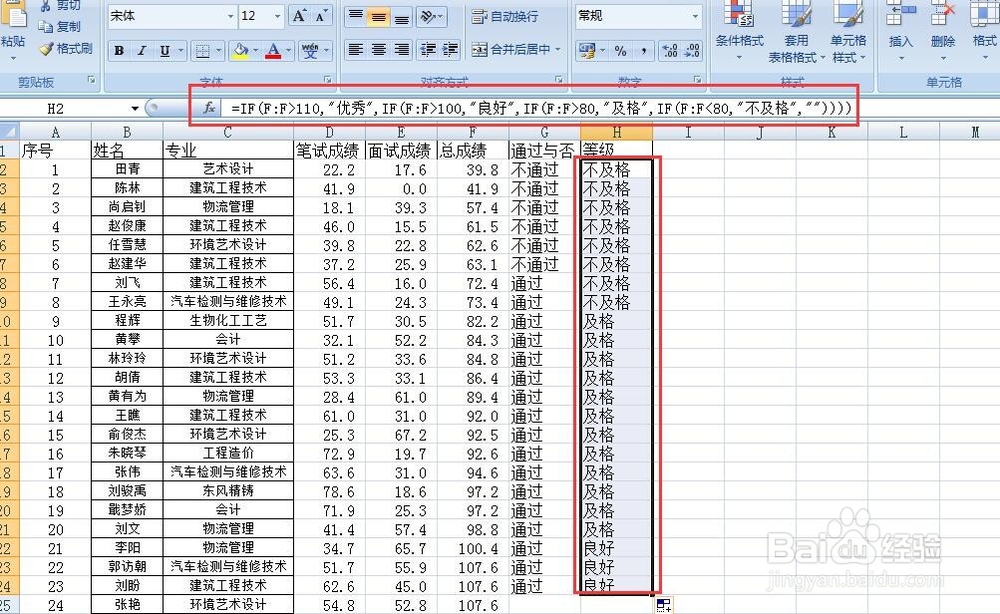Apply the percent style icon
1000x614 pixels.
[619, 49]
